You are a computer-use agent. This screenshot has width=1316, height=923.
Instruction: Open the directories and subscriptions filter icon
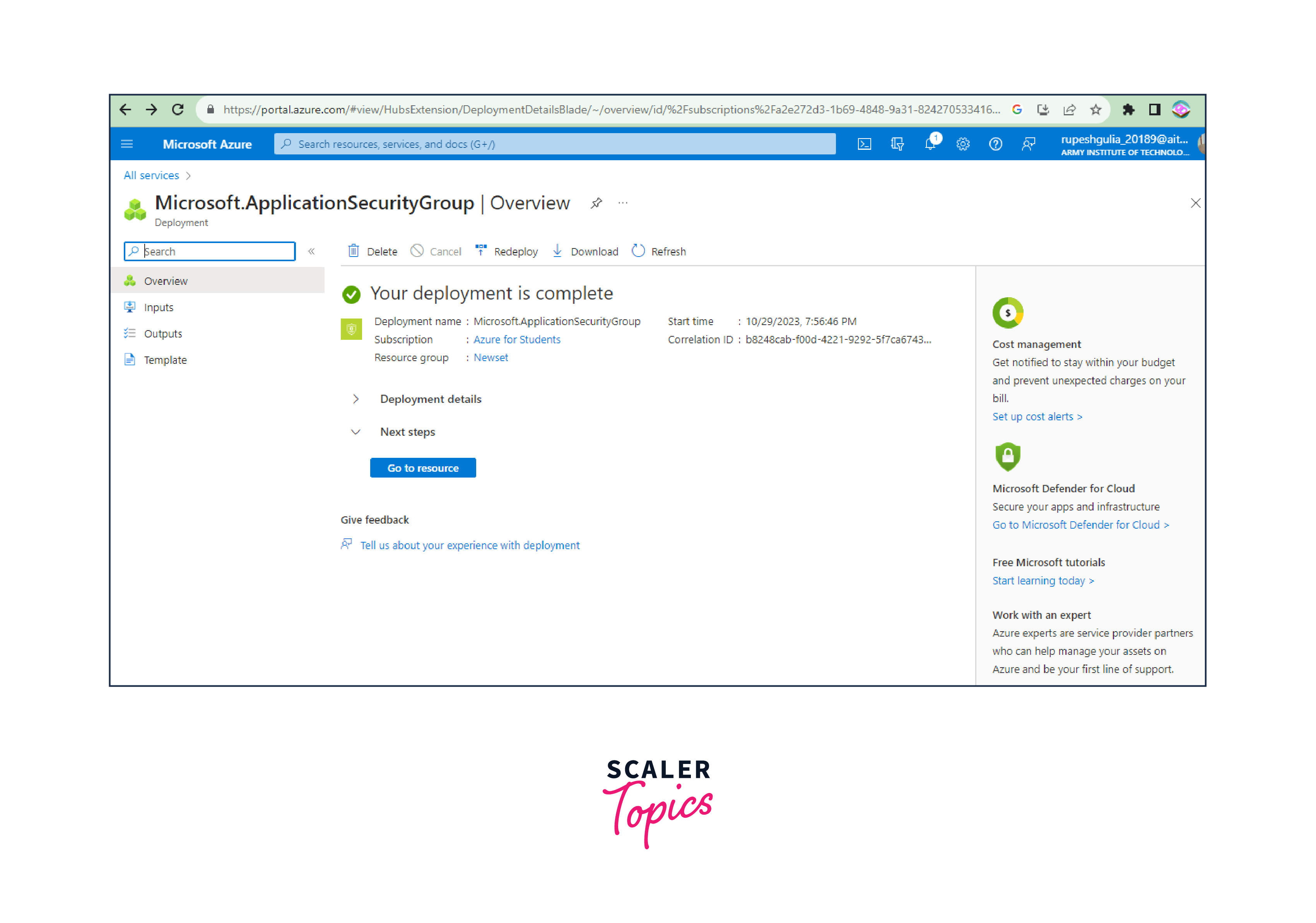(897, 144)
